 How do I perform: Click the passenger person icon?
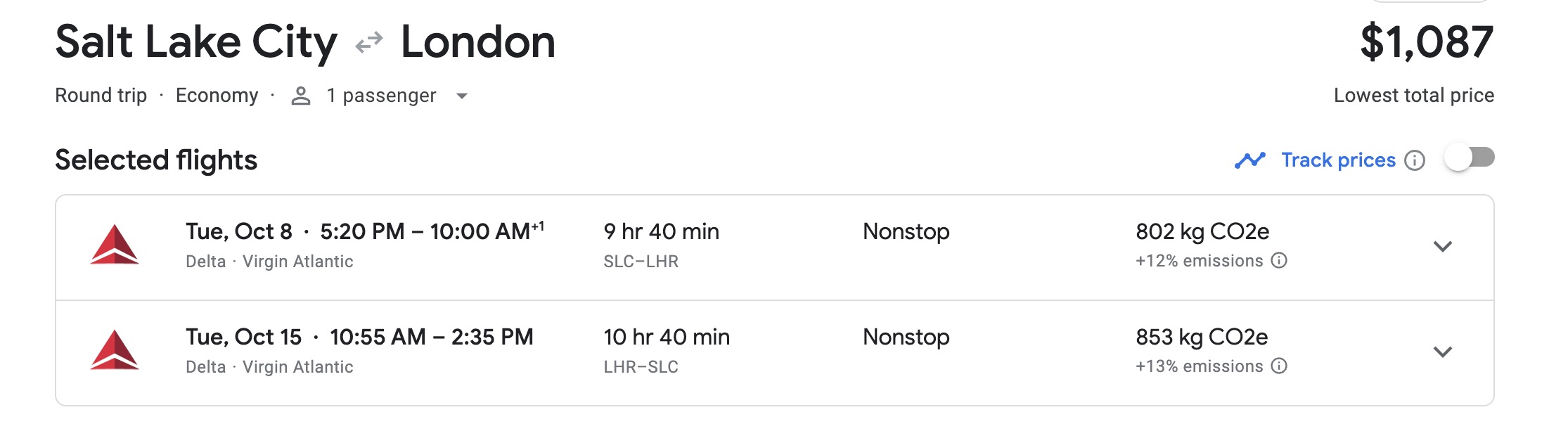tap(301, 96)
